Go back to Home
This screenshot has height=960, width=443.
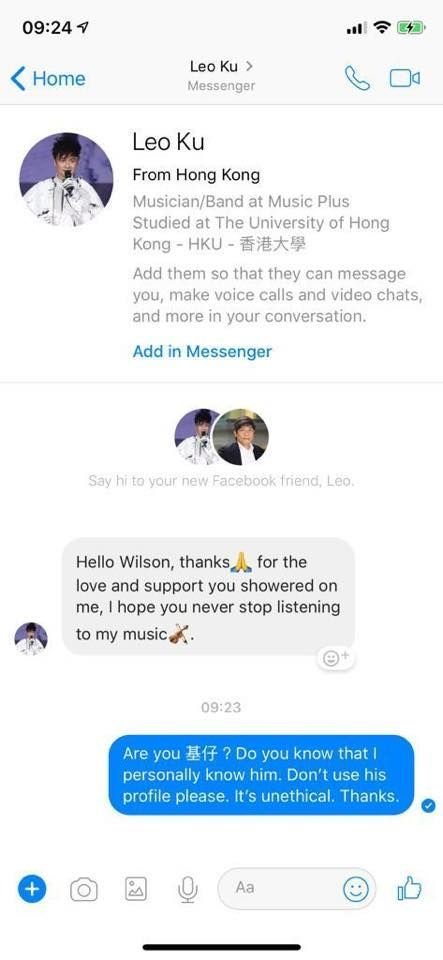tap(48, 78)
